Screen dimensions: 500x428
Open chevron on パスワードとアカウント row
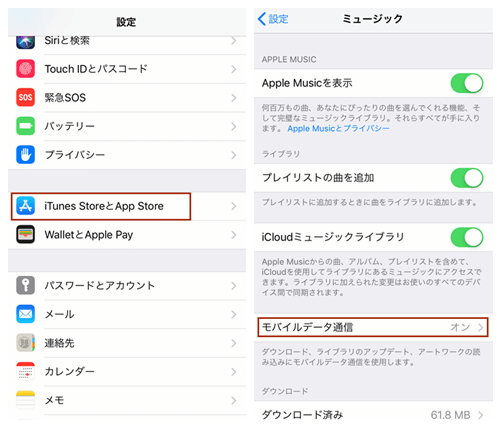(234, 286)
